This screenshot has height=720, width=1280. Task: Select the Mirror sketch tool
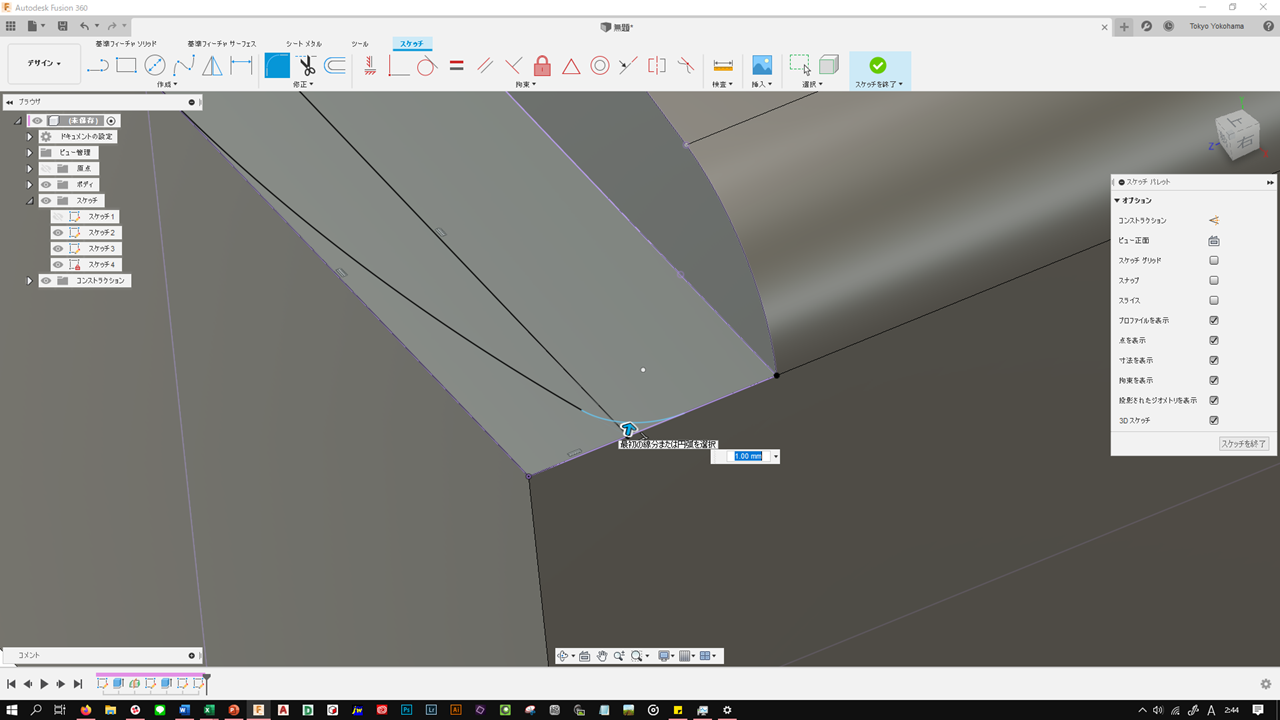[213, 66]
